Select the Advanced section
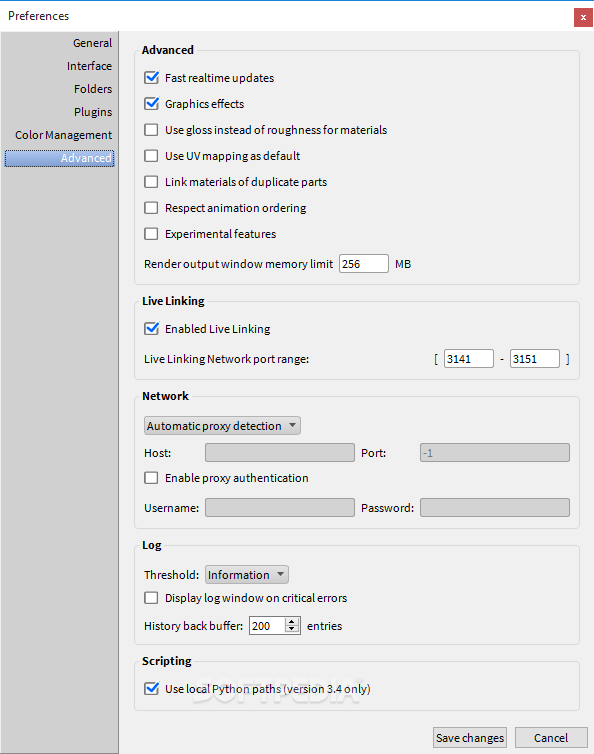This screenshot has height=754, width=594. pos(60,158)
